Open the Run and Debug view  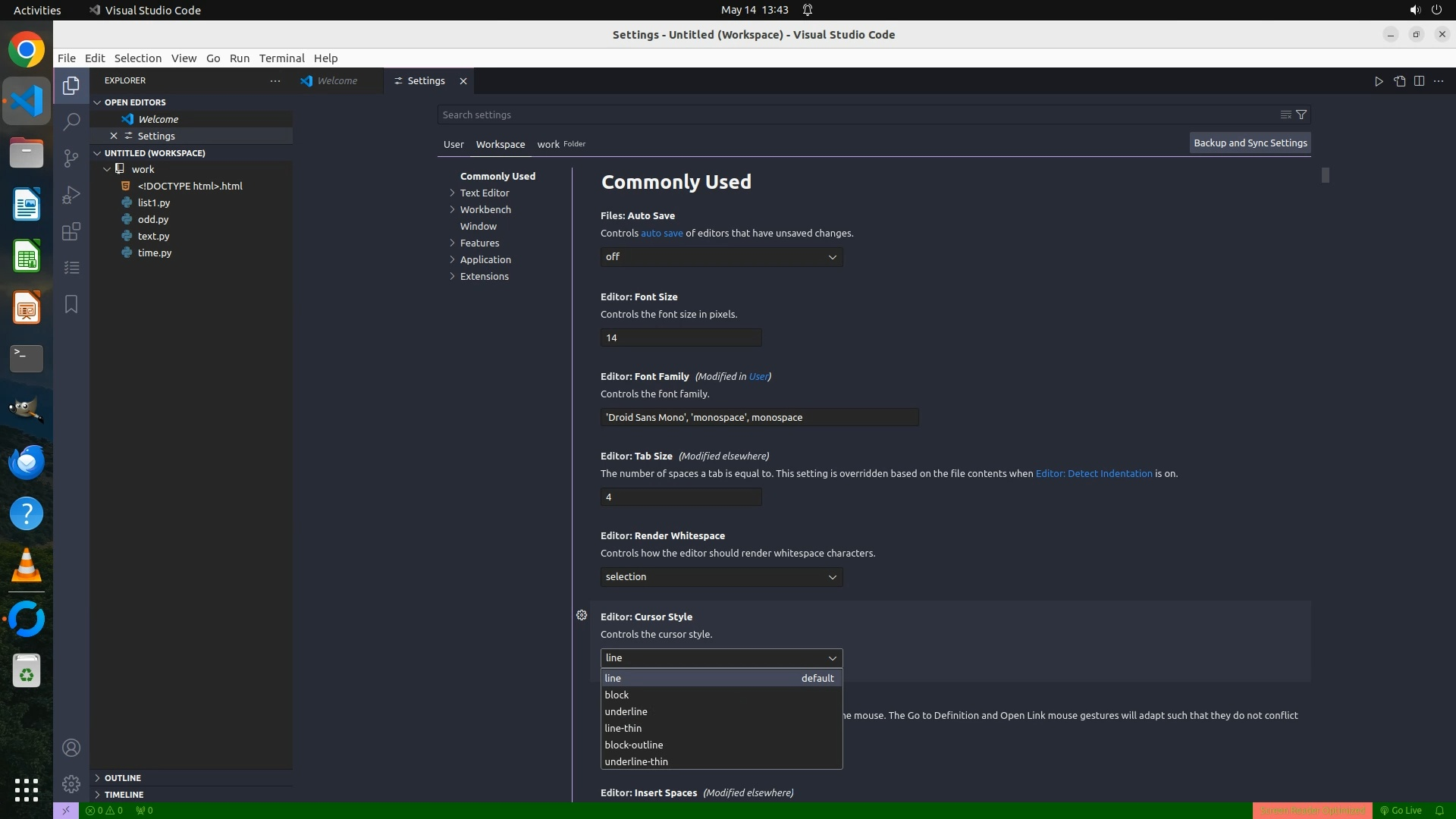[71, 195]
